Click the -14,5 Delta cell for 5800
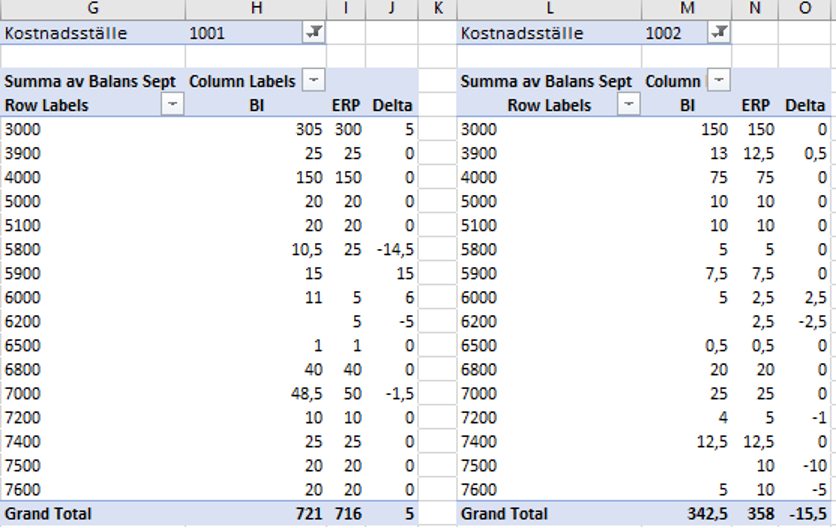836x528 pixels. (x=392, y=249)
